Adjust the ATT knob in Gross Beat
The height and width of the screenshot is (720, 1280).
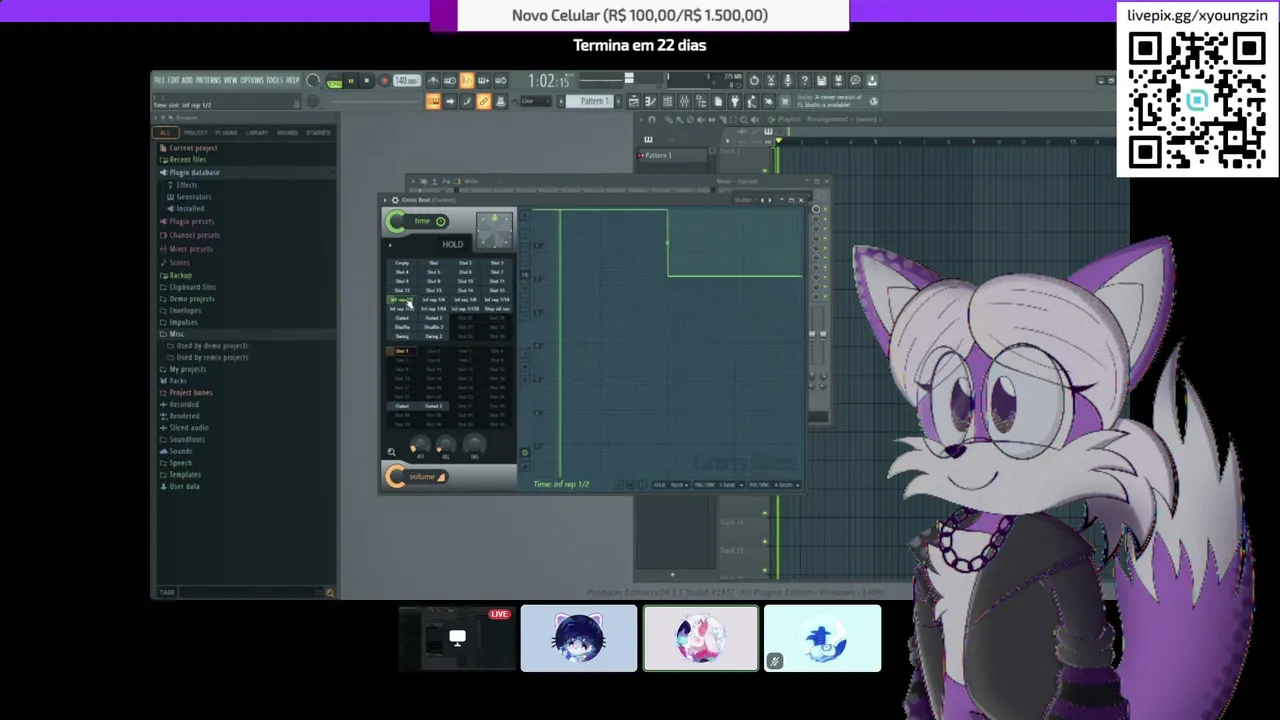click(420, 445)
